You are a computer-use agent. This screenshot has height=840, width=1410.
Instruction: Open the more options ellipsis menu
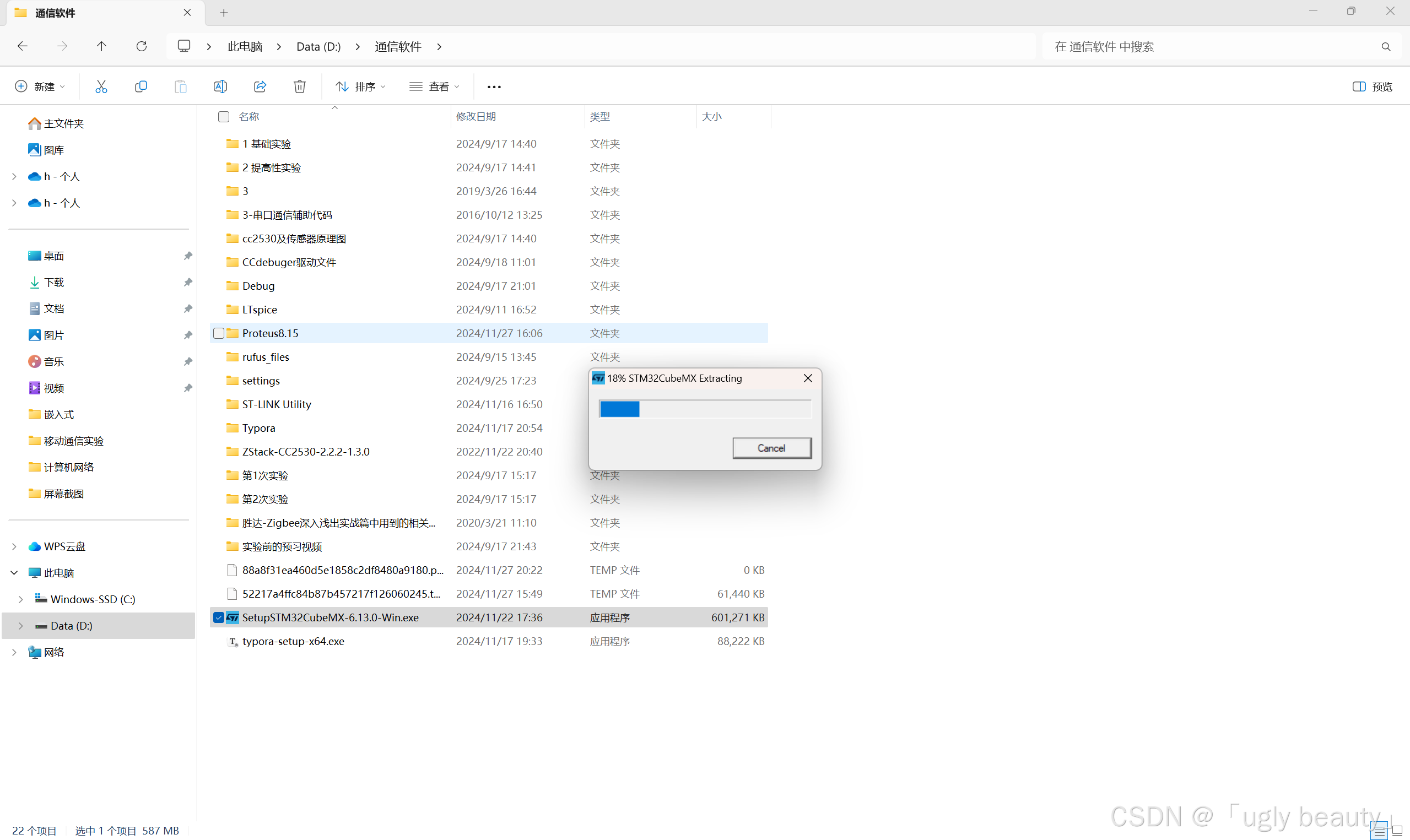click(x=494, y=86)
